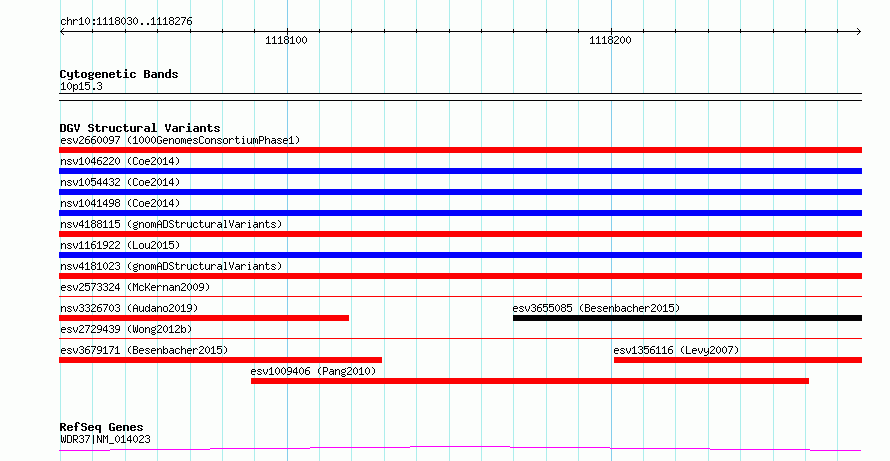Click the esv1009406 (Pang2010) label

tap(313, 371)
